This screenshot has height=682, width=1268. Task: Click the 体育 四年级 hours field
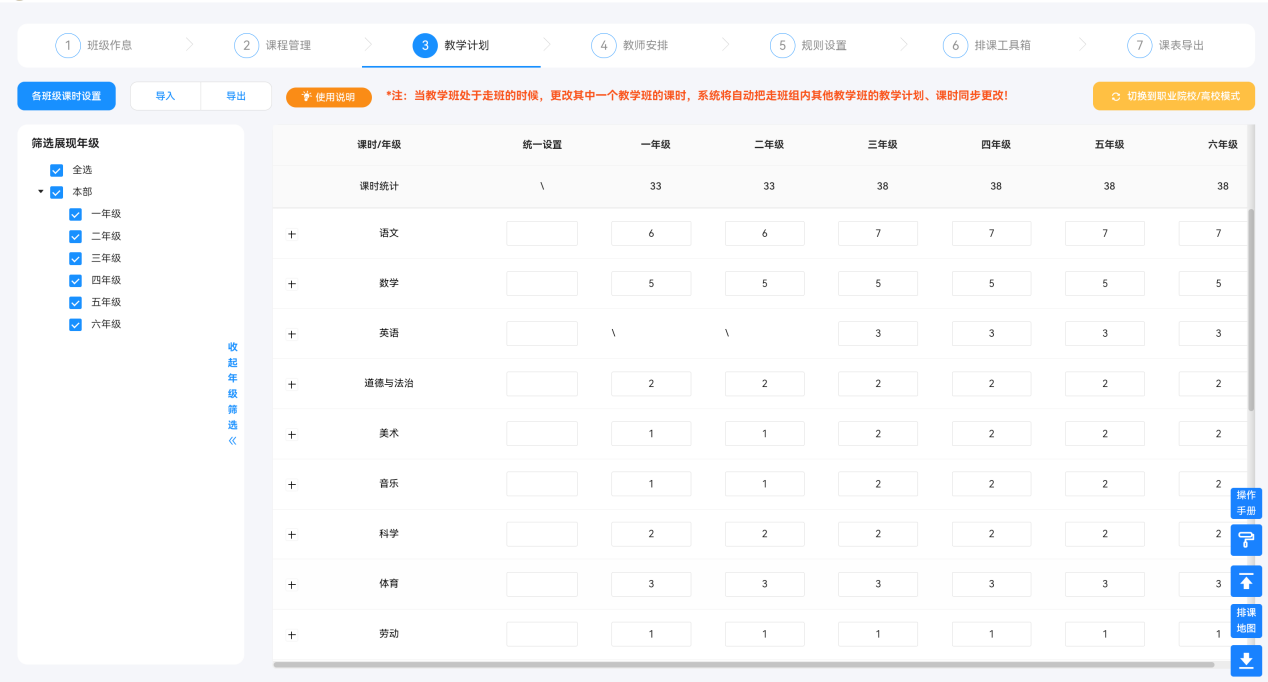[992, 583]
